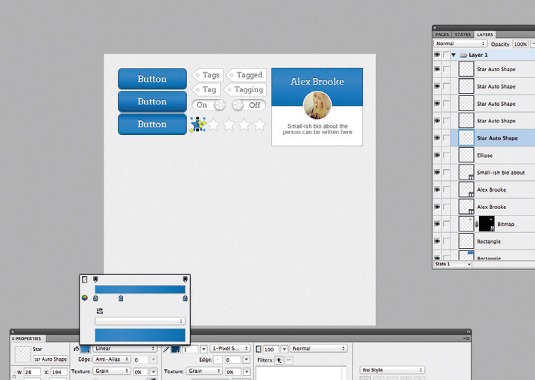Hide the Ellipse layer with its eye icon
The height and width of the screenshot is (380, 535).
click(x=437, y=155)
